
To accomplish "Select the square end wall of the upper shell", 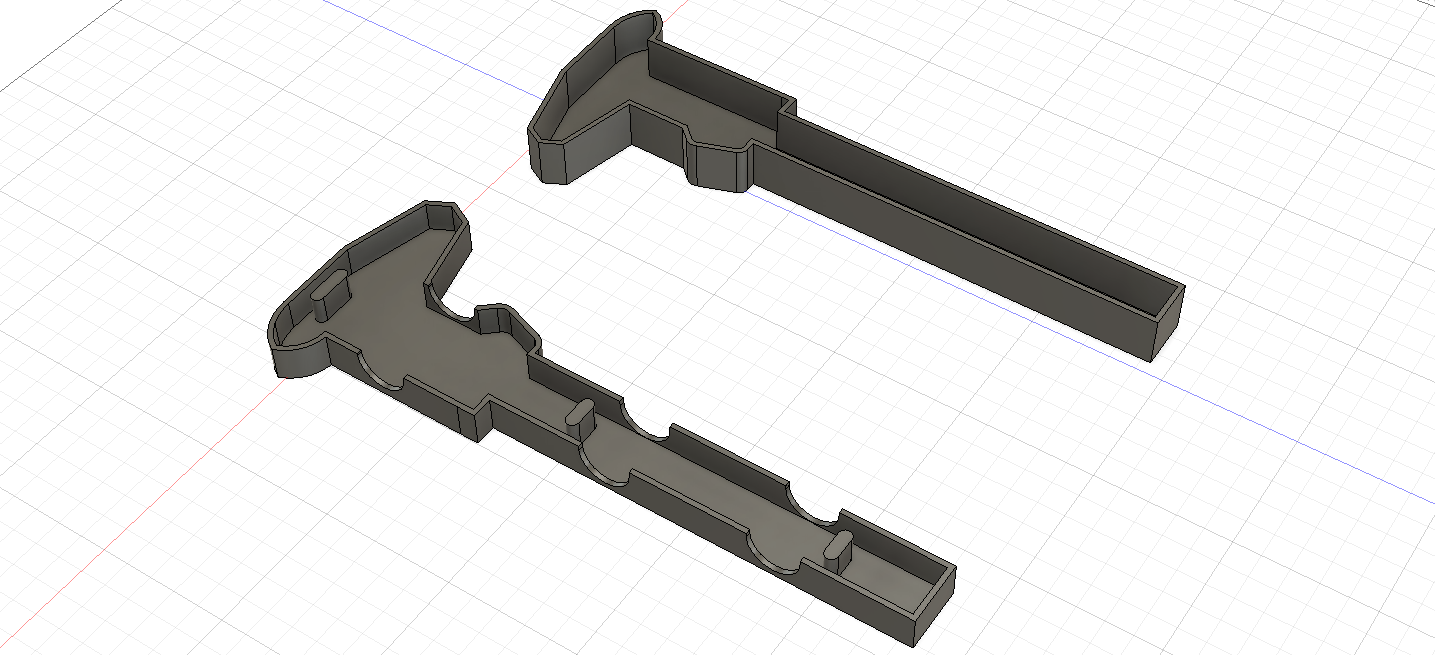I will tap(1169, 327).
